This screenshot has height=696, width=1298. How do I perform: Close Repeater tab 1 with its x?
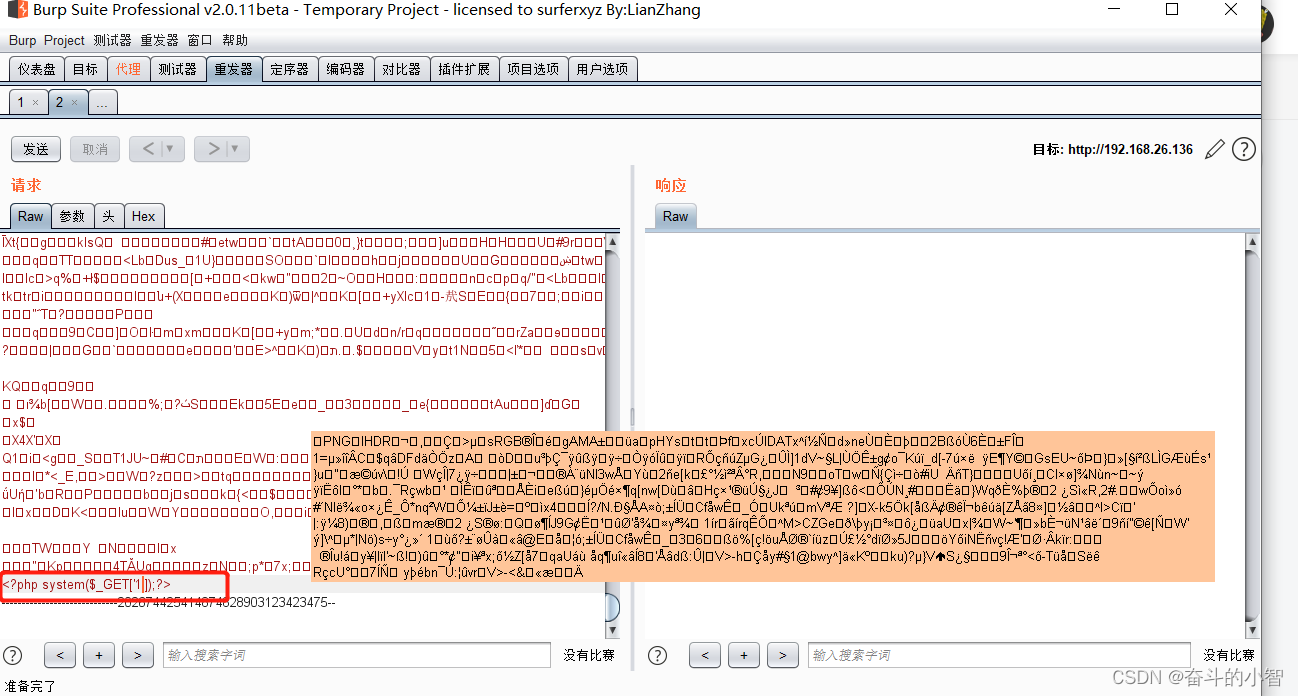pyautogui.click(x=35, y=103)
